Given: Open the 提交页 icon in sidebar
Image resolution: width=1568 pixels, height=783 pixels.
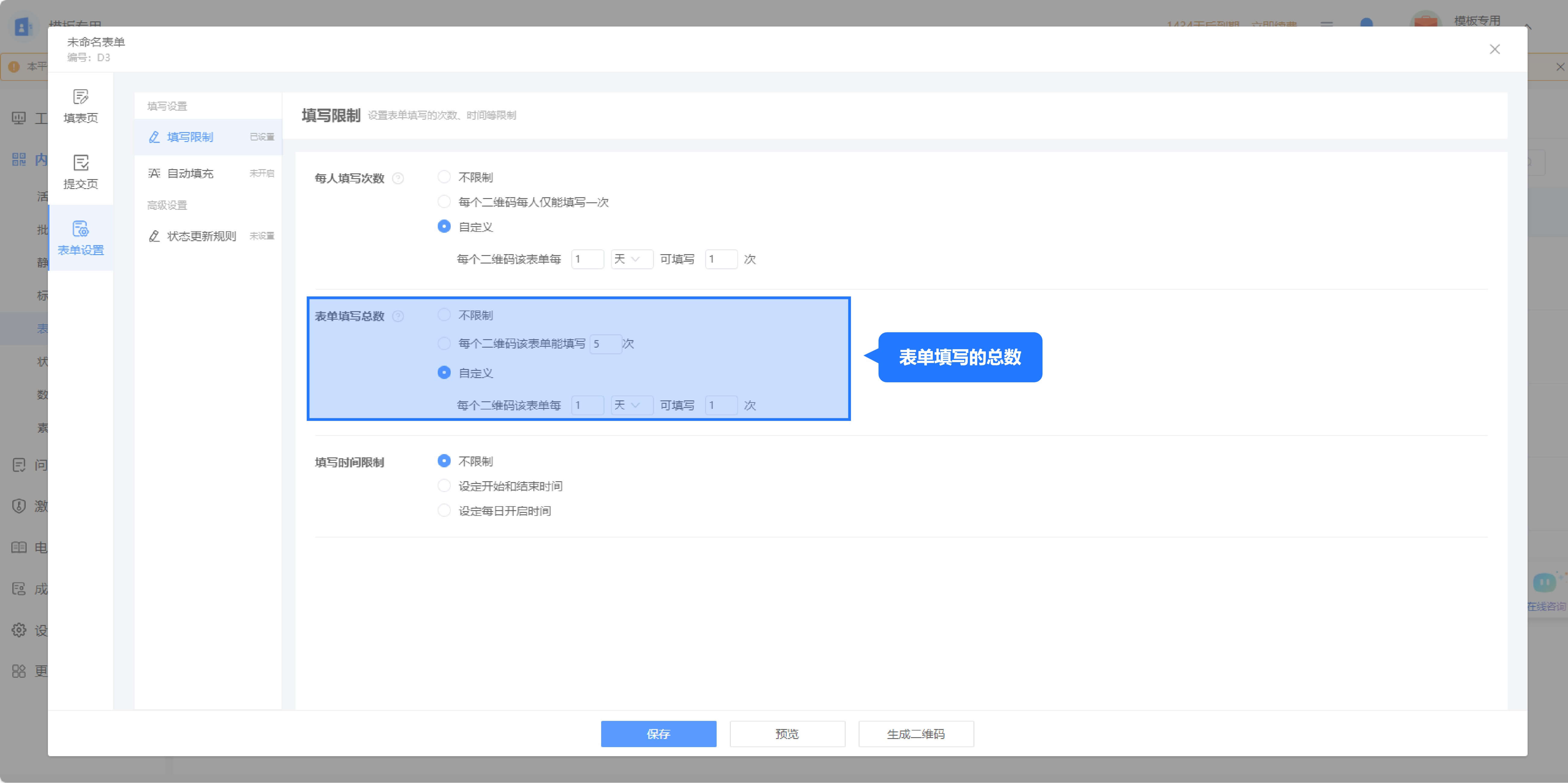Looking at the screenshot, I should coord(80,163).
